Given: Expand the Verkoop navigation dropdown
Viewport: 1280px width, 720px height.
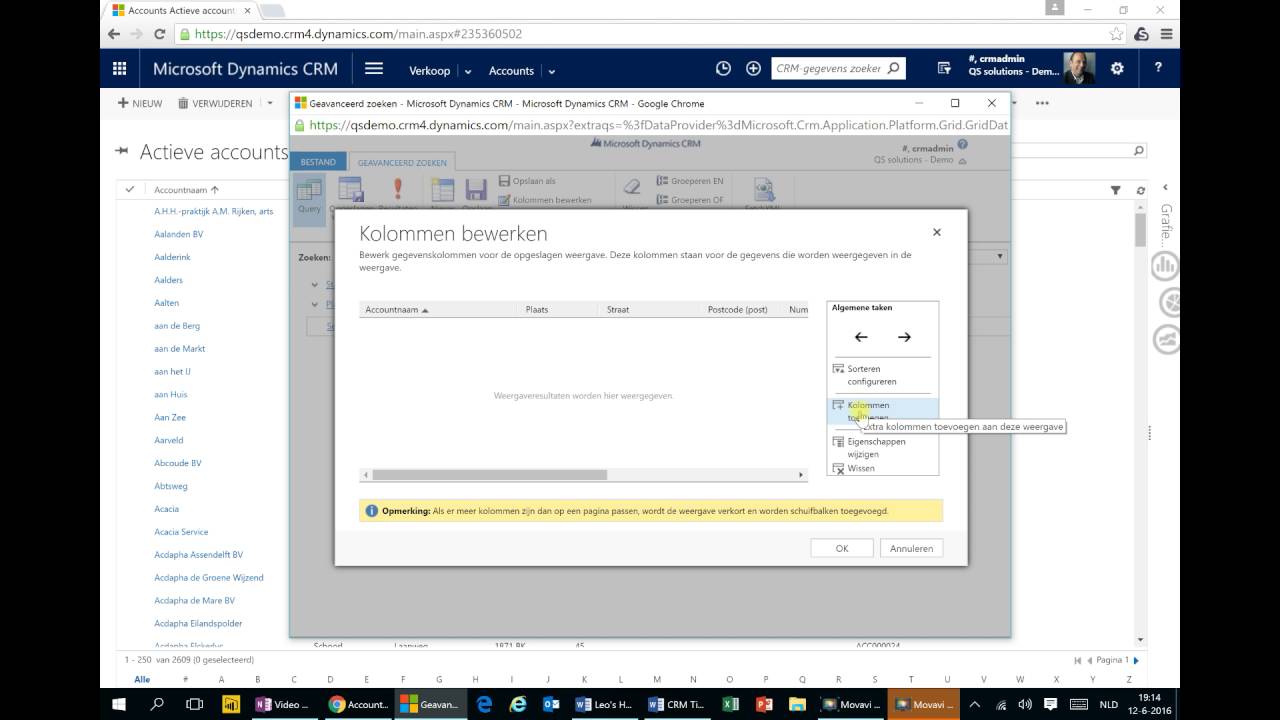Looking at the screenshot, I should (467, 72).
